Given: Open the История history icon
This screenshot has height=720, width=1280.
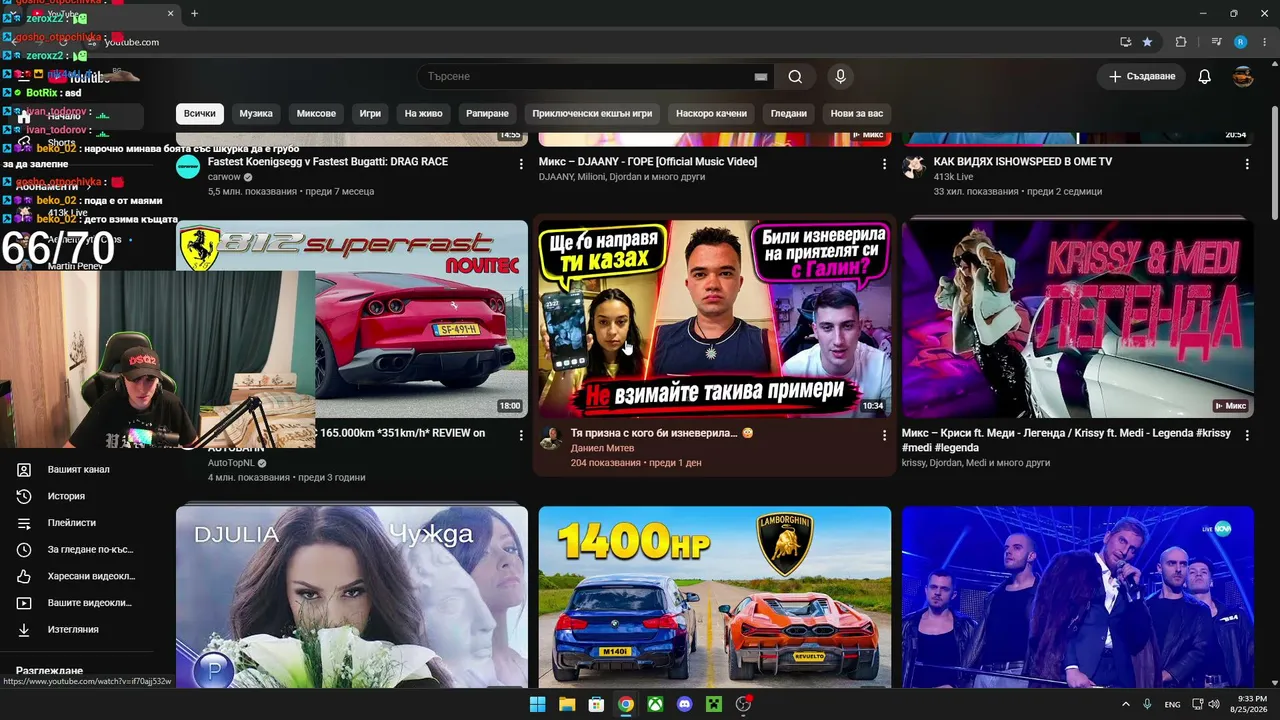Looking at the screenshot, I should (x=24, y=496).
